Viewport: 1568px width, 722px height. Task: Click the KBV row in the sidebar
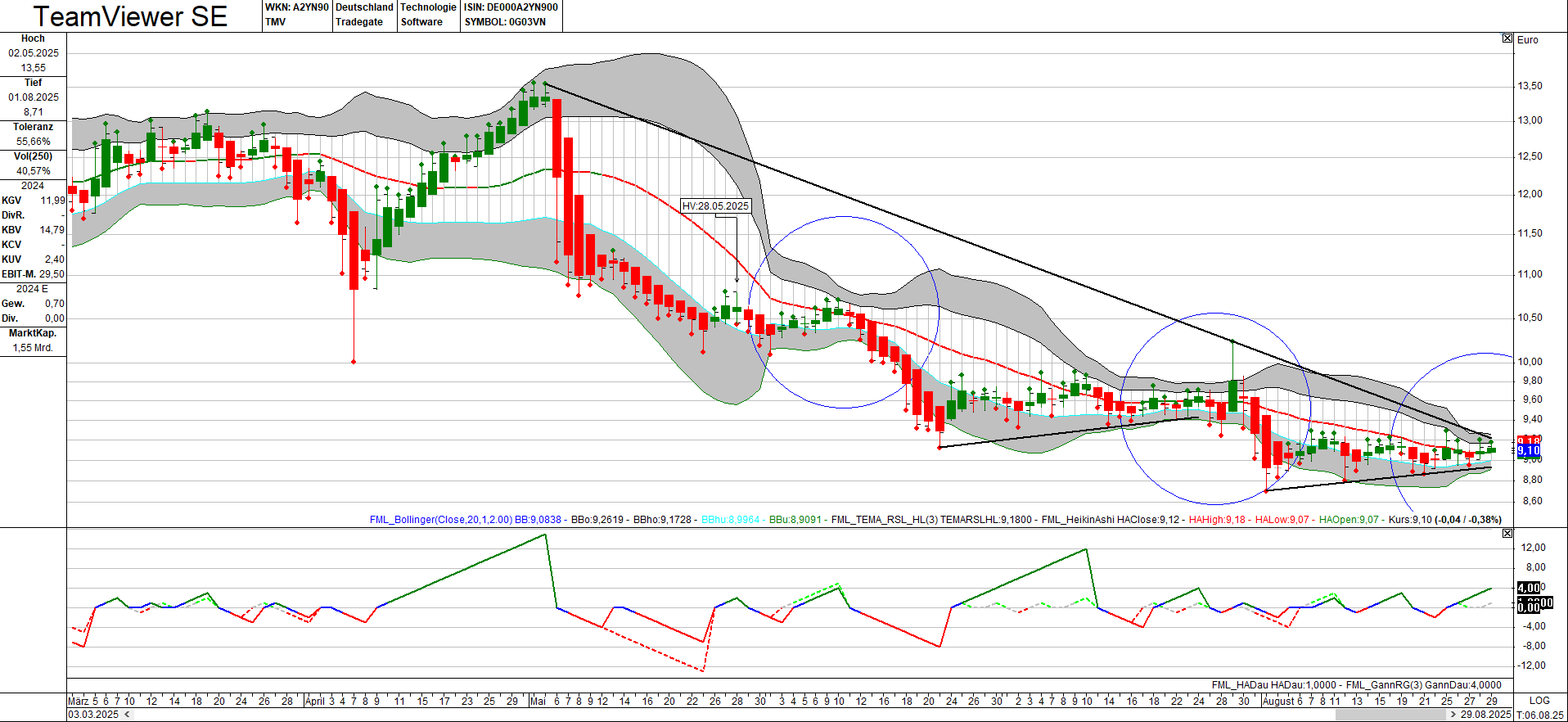(33, 230)
